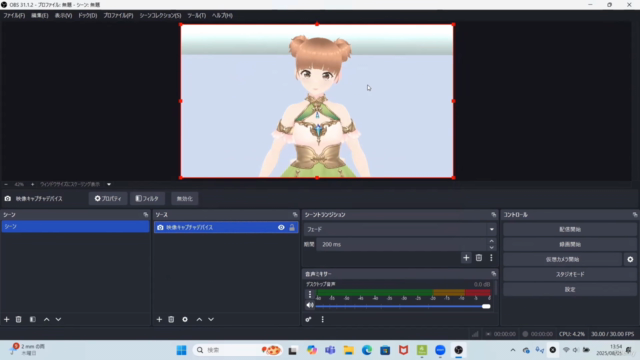Add a new source with plus icon
The height and width of the screenshot is (360, 640).
pyautogui.click(x=159, y=319)
